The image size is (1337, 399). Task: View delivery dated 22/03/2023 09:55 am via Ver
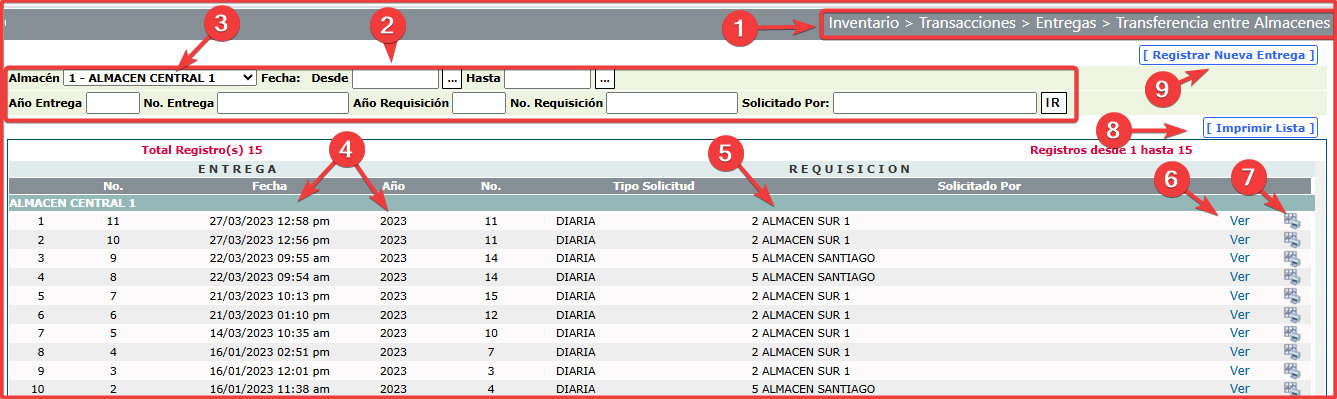click(1240, 258)
